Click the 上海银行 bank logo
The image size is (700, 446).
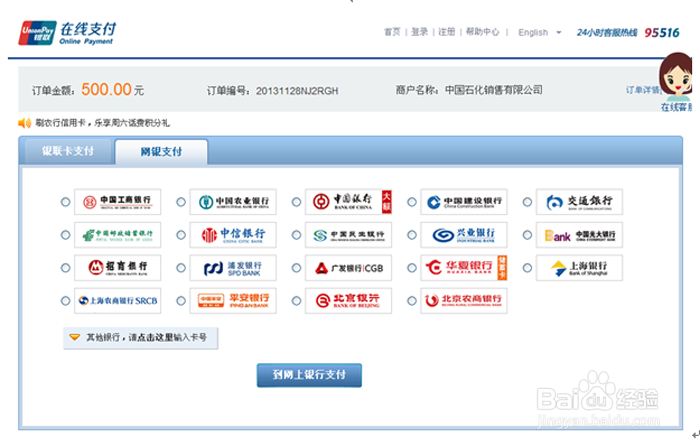click(579, 268)
